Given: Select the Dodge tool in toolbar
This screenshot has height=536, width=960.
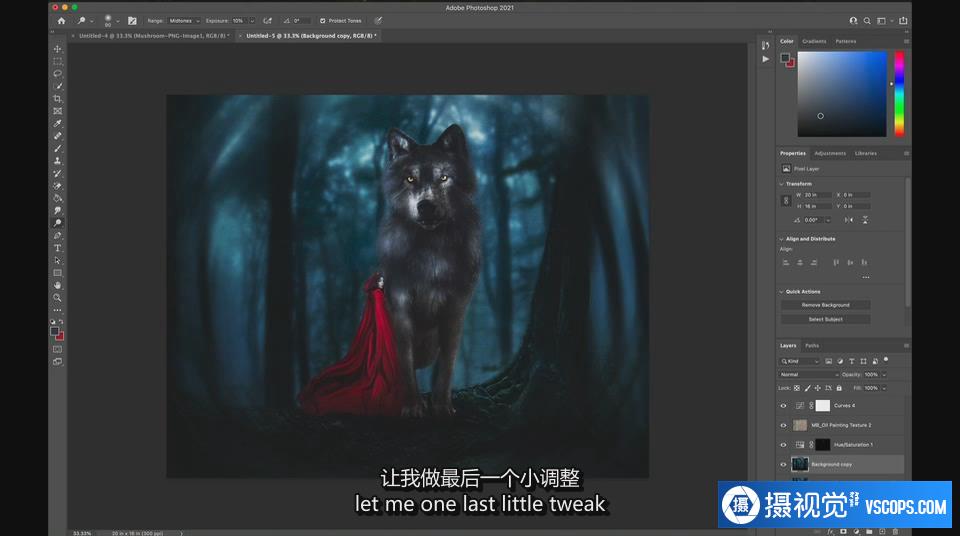Looking at the screenshot, I should (x=58, y=223).
